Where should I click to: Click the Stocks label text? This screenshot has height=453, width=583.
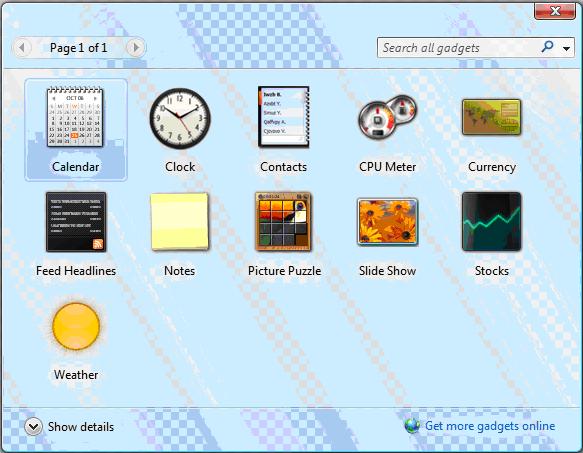tap(492, 271)
